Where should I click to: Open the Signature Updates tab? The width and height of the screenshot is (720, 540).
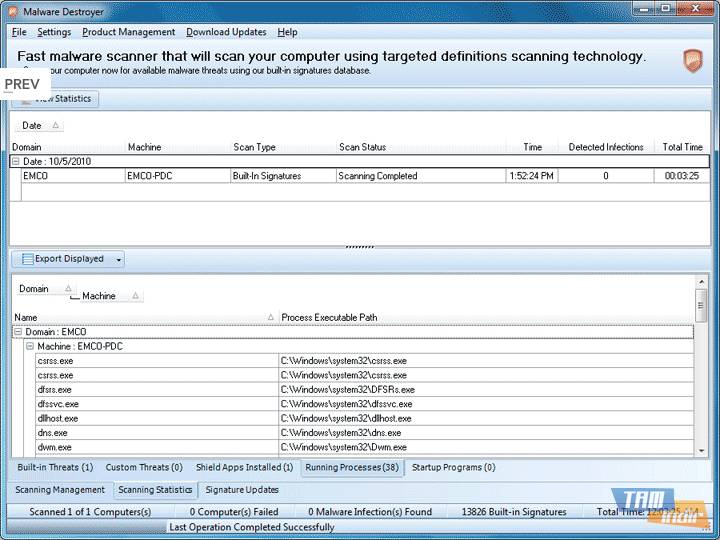click(x=242, y=490)
